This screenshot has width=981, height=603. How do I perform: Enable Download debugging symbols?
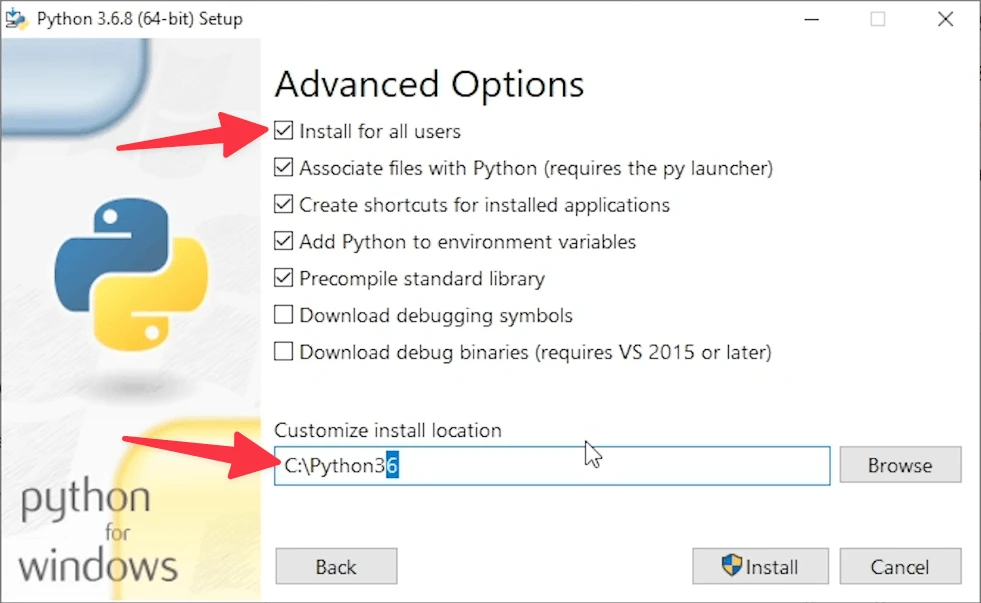pyautogui.click(x=284, y=316)
